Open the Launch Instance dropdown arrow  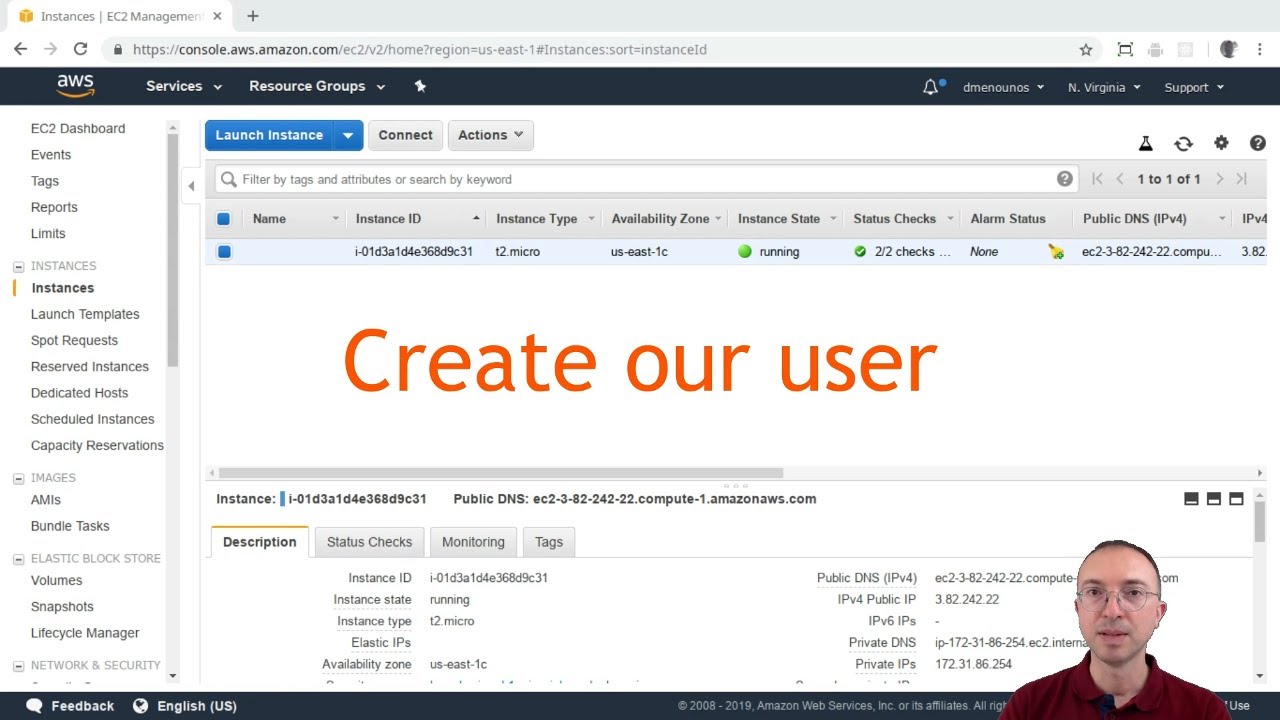point(348,135)
